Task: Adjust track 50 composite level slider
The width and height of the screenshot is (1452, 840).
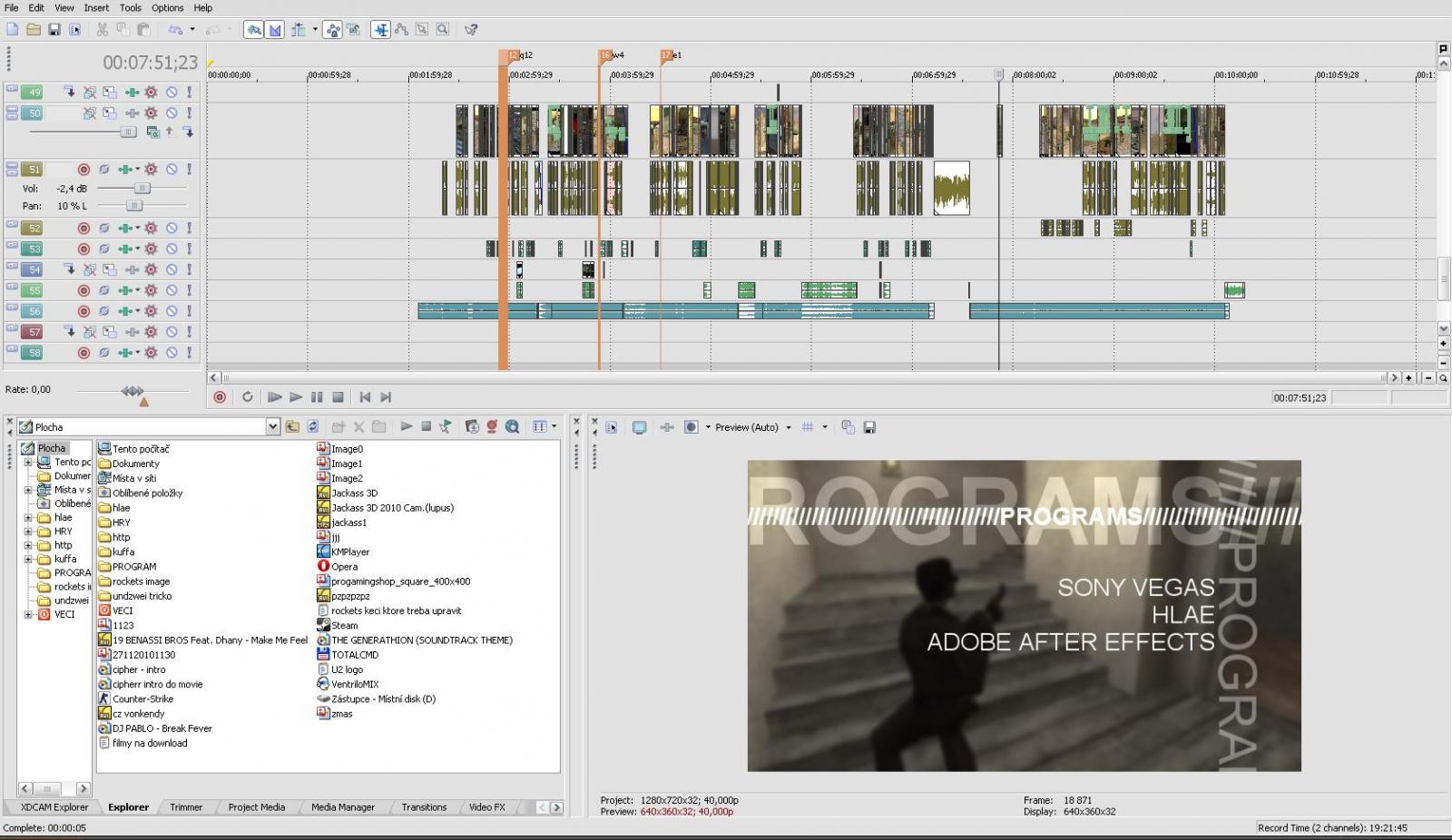Action: 128,132
